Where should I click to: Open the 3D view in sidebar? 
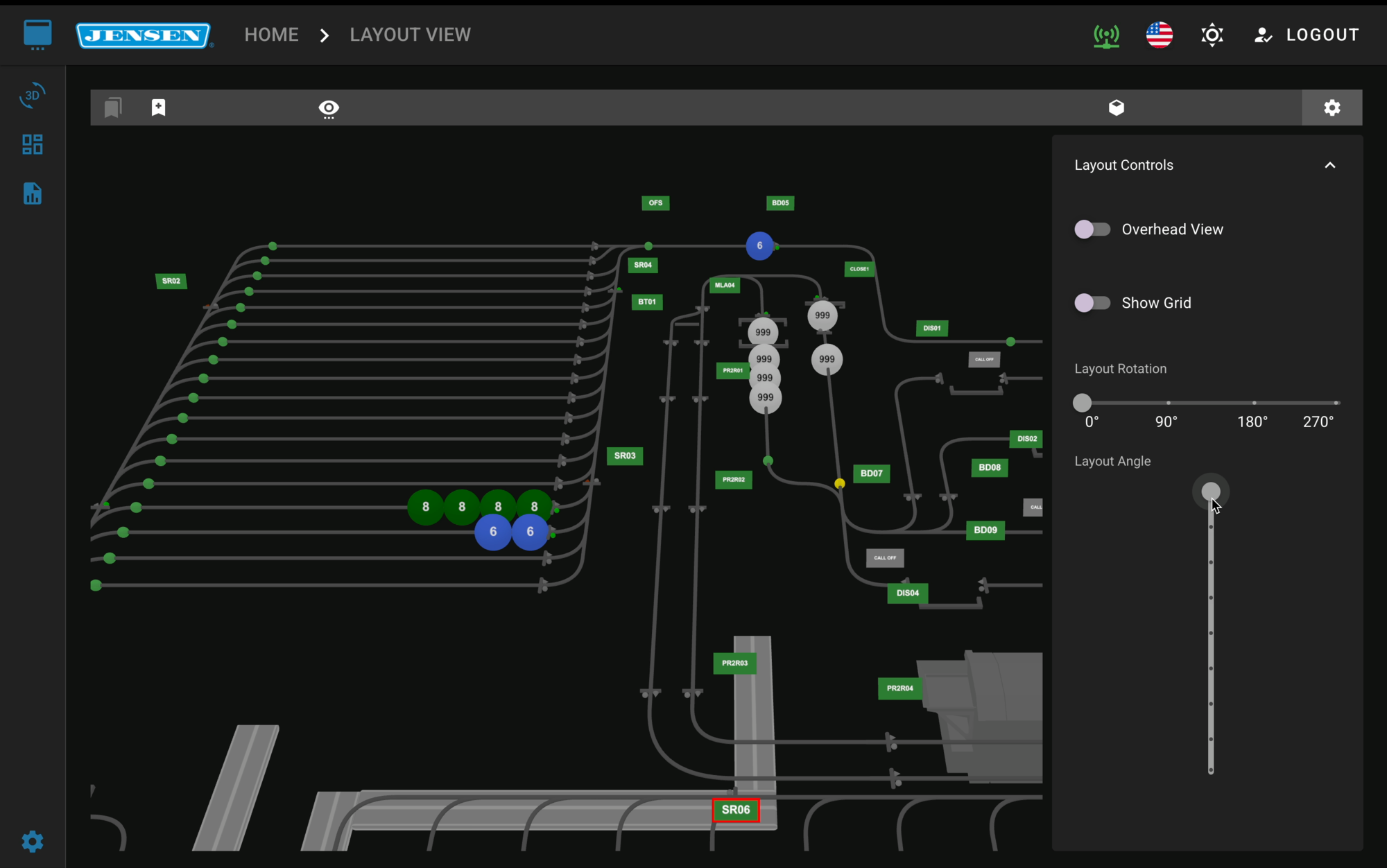click(x=32, y=95)
